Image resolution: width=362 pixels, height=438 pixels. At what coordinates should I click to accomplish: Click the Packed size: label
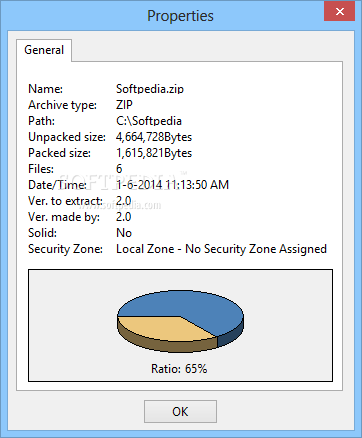(59, 153)
